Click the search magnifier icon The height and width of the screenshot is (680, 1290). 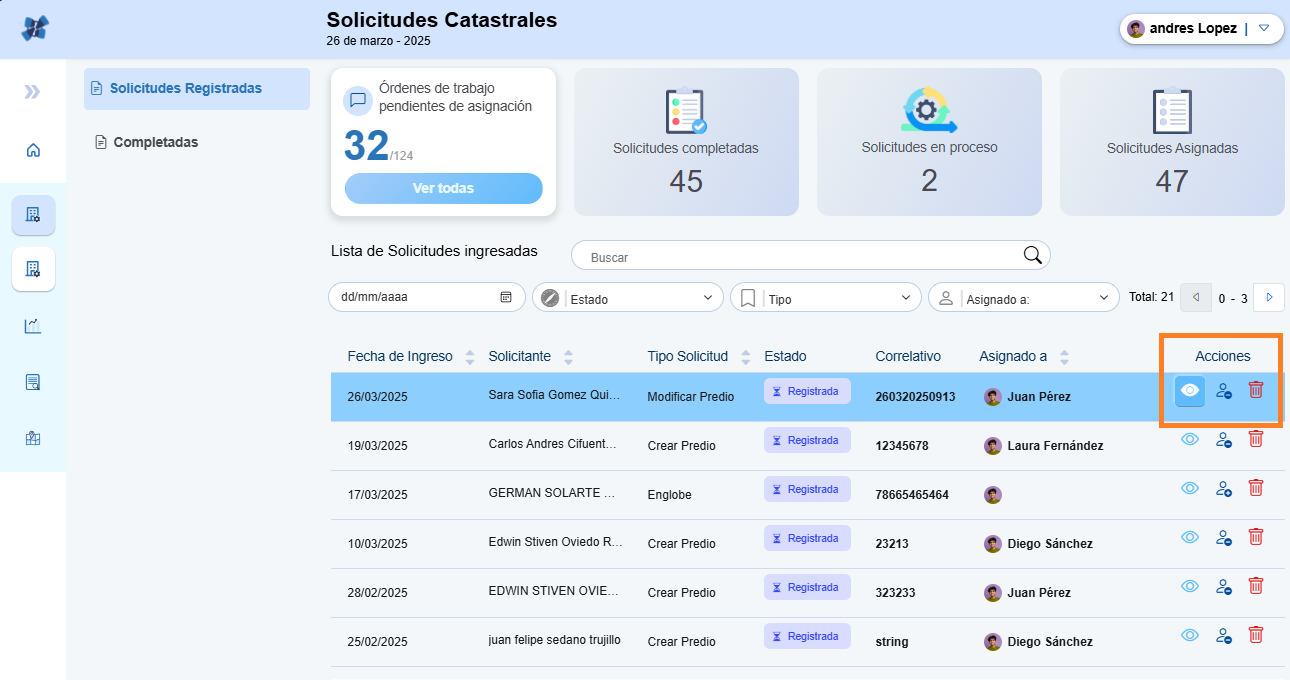pyautogui.click(x=1033, y=255)
